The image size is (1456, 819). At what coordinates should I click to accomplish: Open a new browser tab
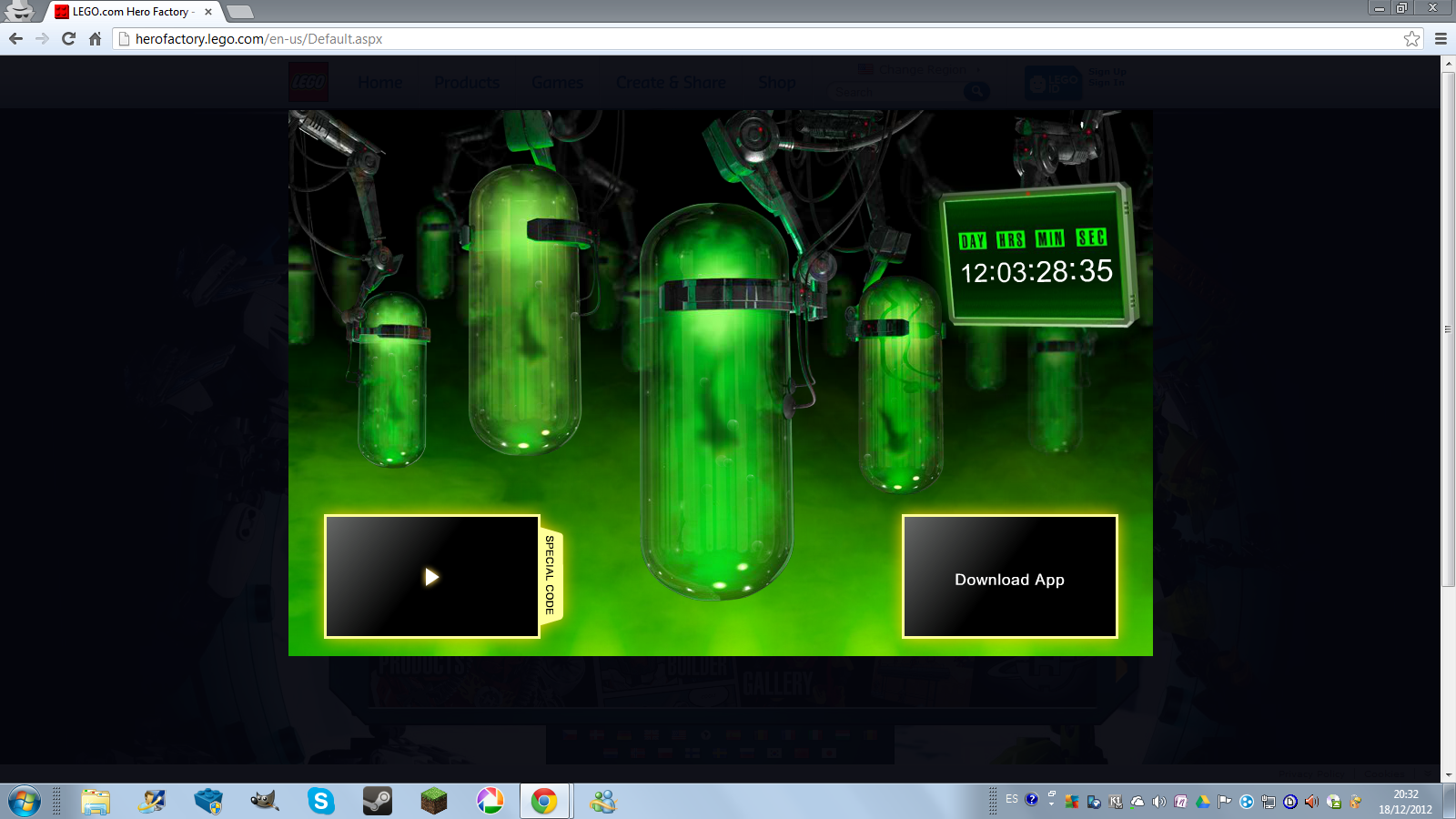tap(240, 12)
